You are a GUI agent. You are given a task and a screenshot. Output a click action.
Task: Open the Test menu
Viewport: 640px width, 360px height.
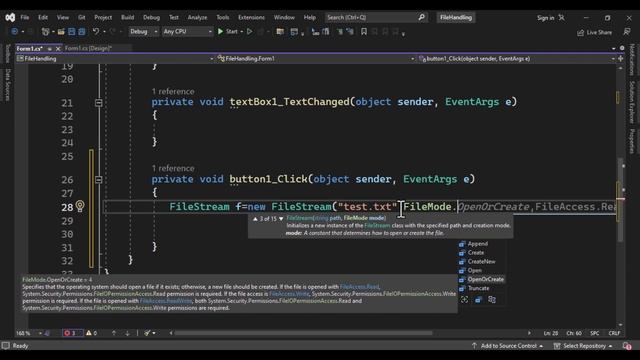(x=174, y=18)
